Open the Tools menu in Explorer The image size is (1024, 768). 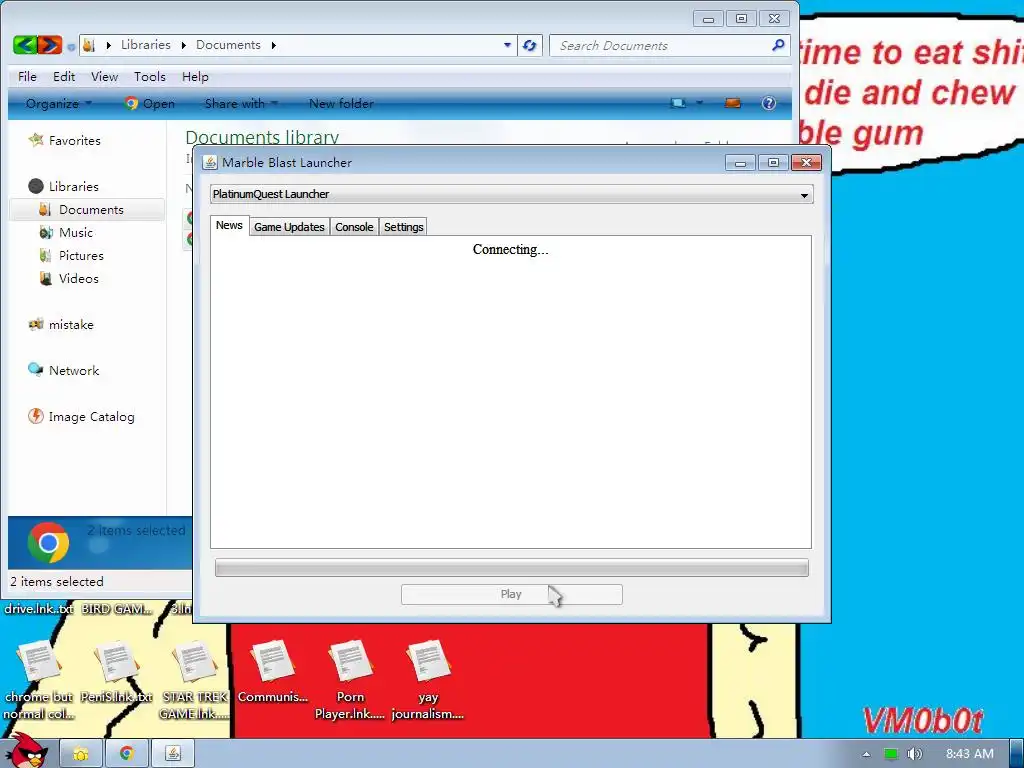pos(150,76)
